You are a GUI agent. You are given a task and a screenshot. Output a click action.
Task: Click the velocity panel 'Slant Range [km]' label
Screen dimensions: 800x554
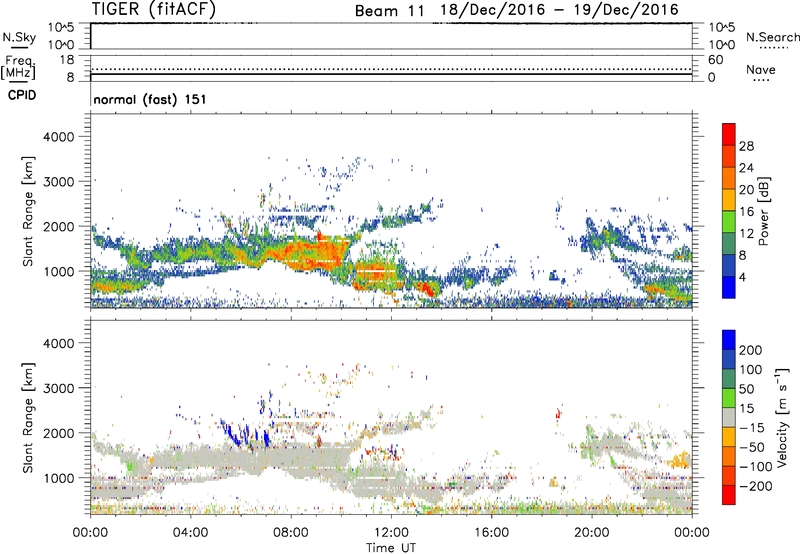coord(28,417)
